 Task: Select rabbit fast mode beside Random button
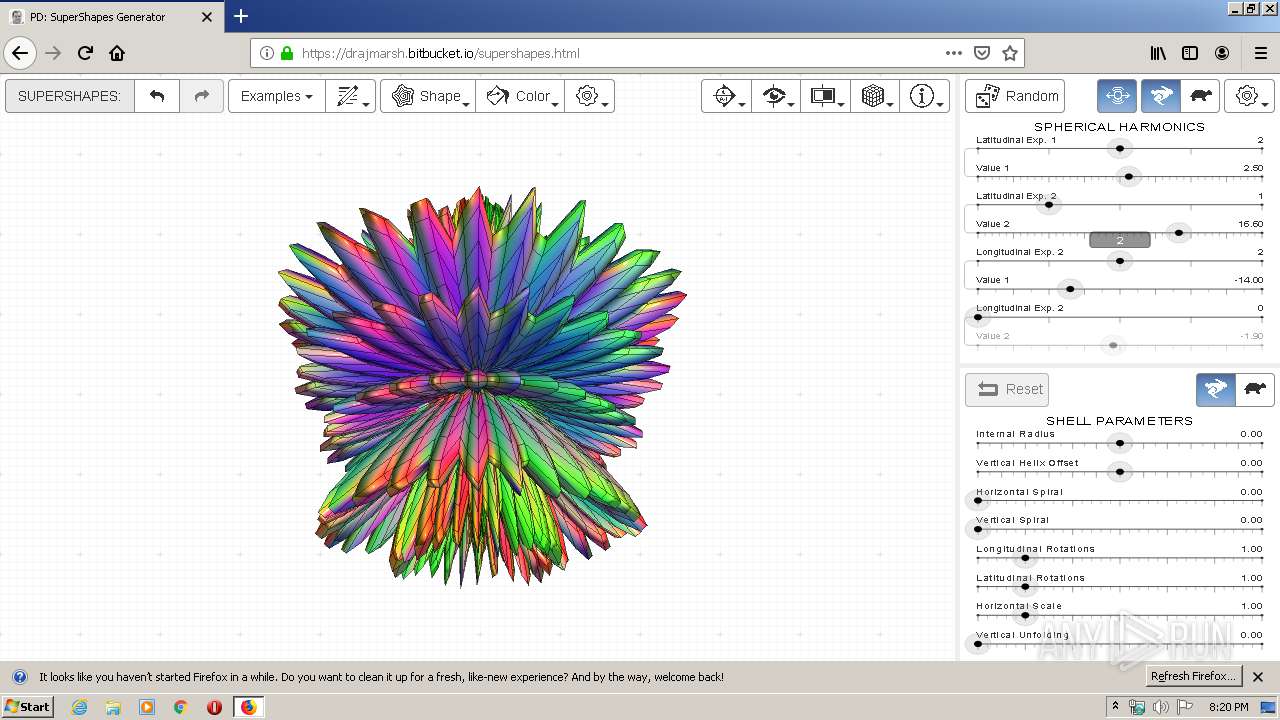pyautogui.click(x=1161, y=96)
